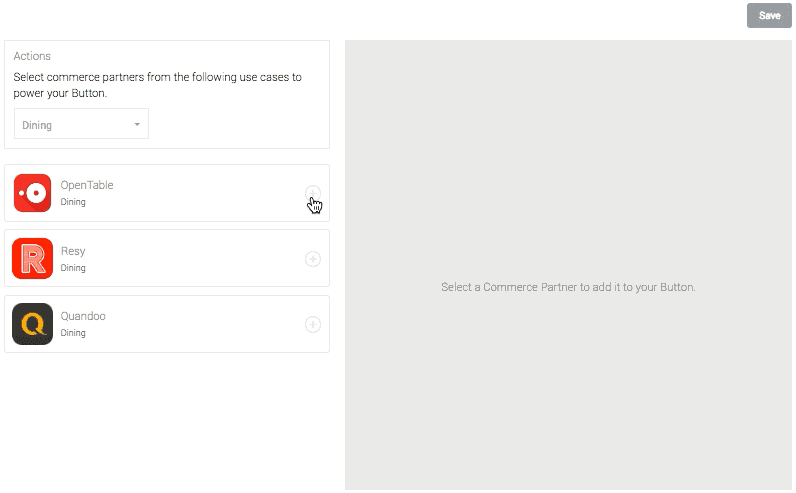Click the Dining label under Quandoo
The height and width of the screenshot is (493, 796).
[73, 333]
